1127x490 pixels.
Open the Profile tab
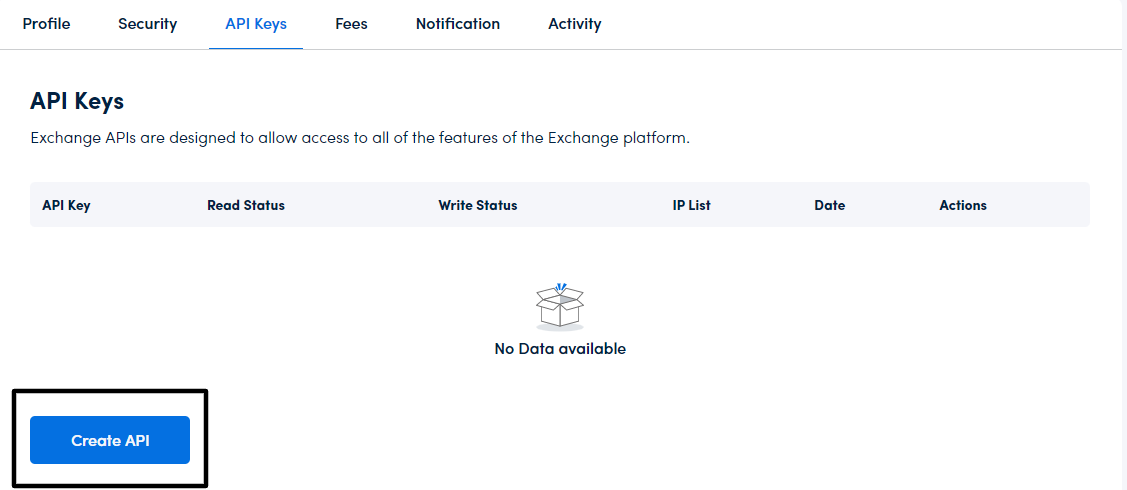tap(46, 23)
